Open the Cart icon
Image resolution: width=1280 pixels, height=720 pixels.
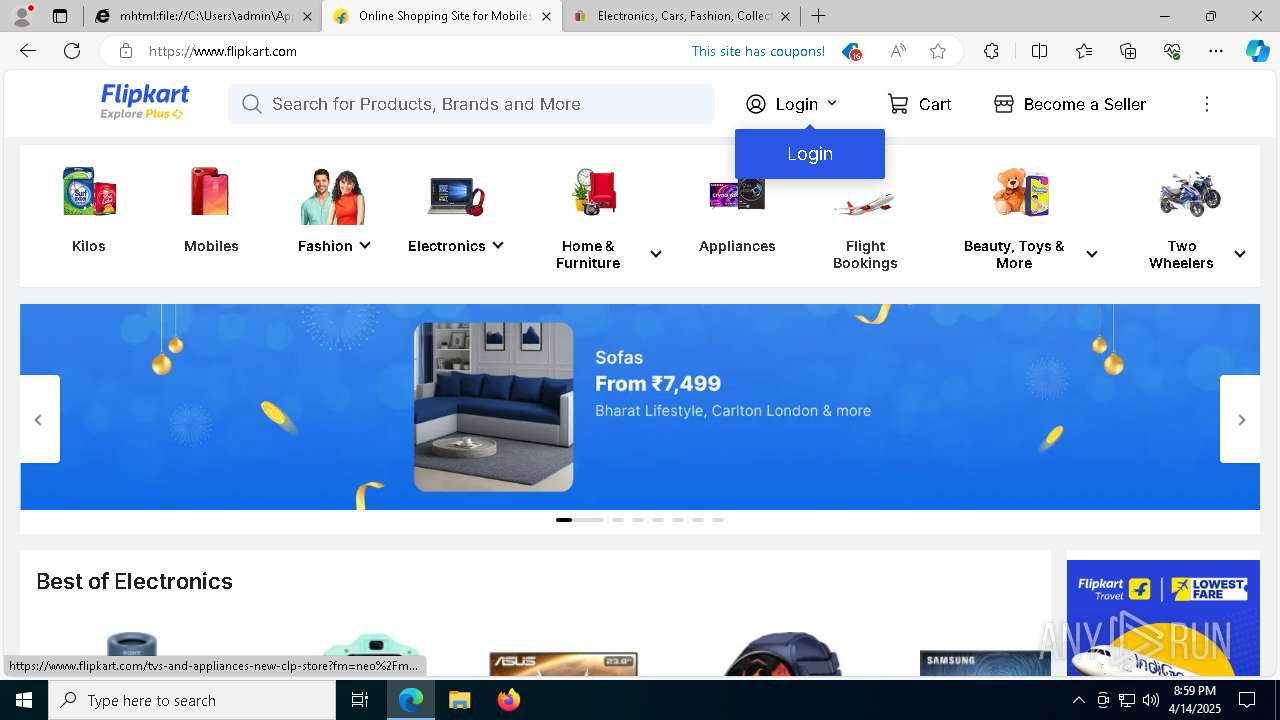(898, 104)
